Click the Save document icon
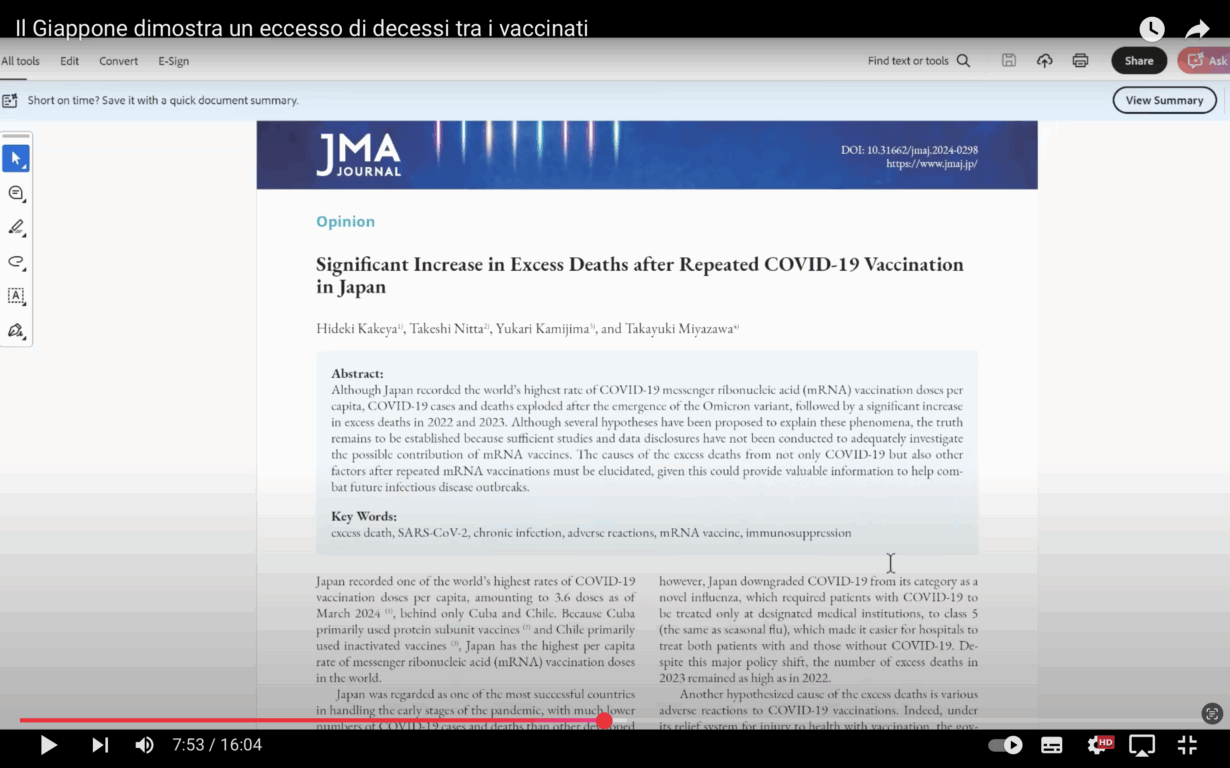The image size is (1230, 768). 1009,61
